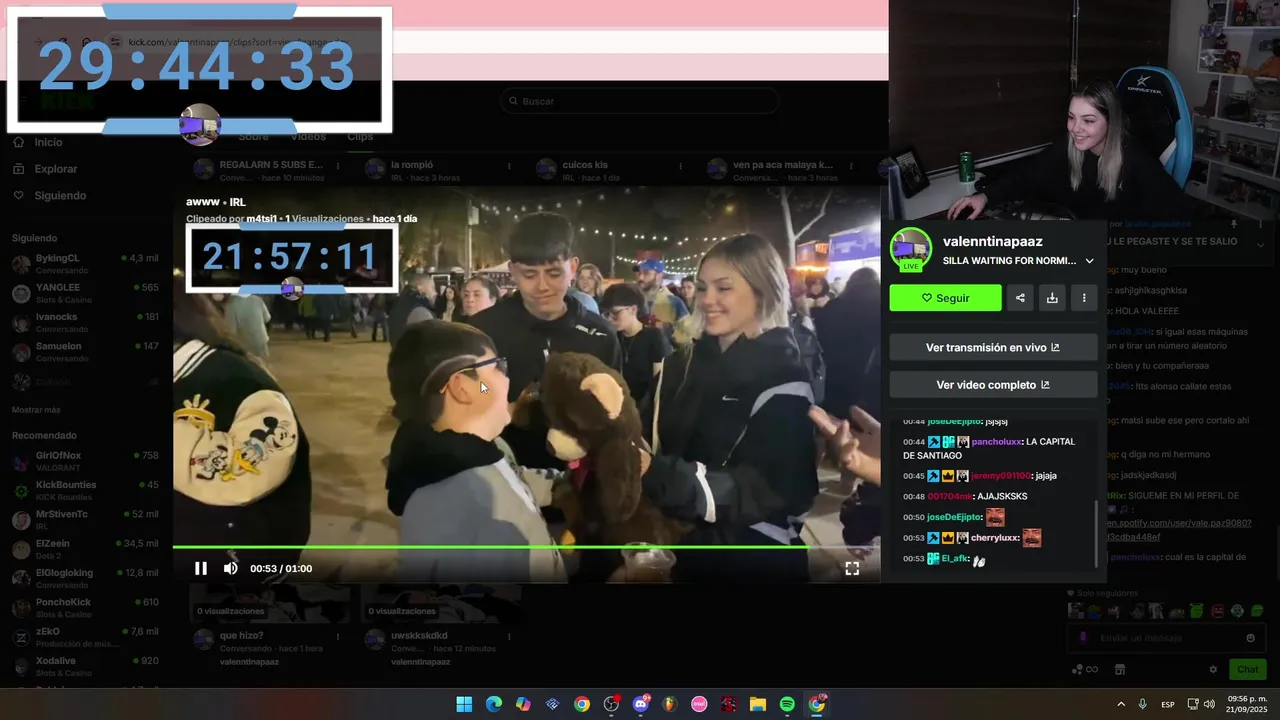
Task: Open the clip titled uwskkskdkd
Action: (x=419, y=636)
